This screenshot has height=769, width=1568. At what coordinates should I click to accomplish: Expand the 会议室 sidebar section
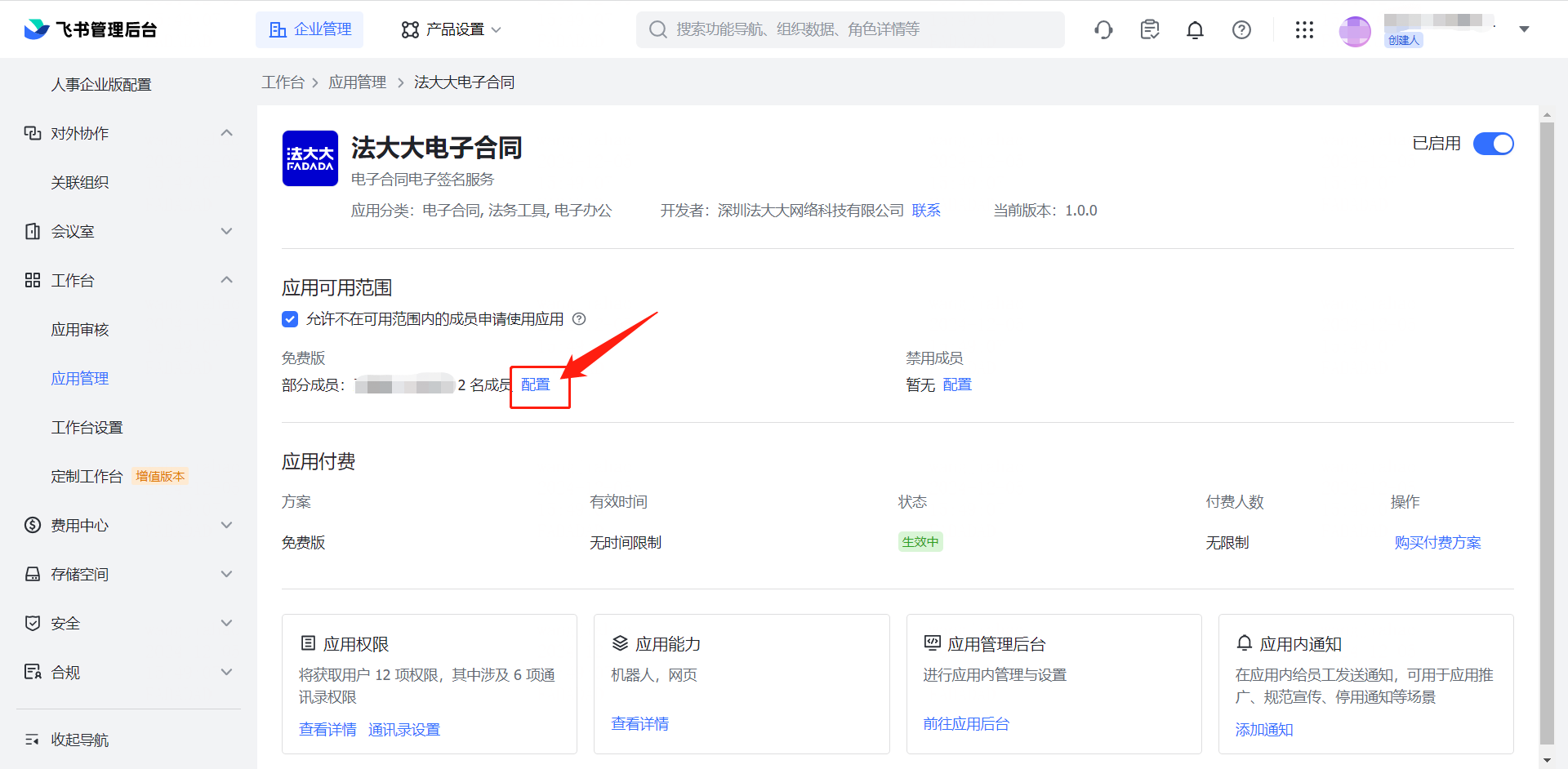point(226,231)
